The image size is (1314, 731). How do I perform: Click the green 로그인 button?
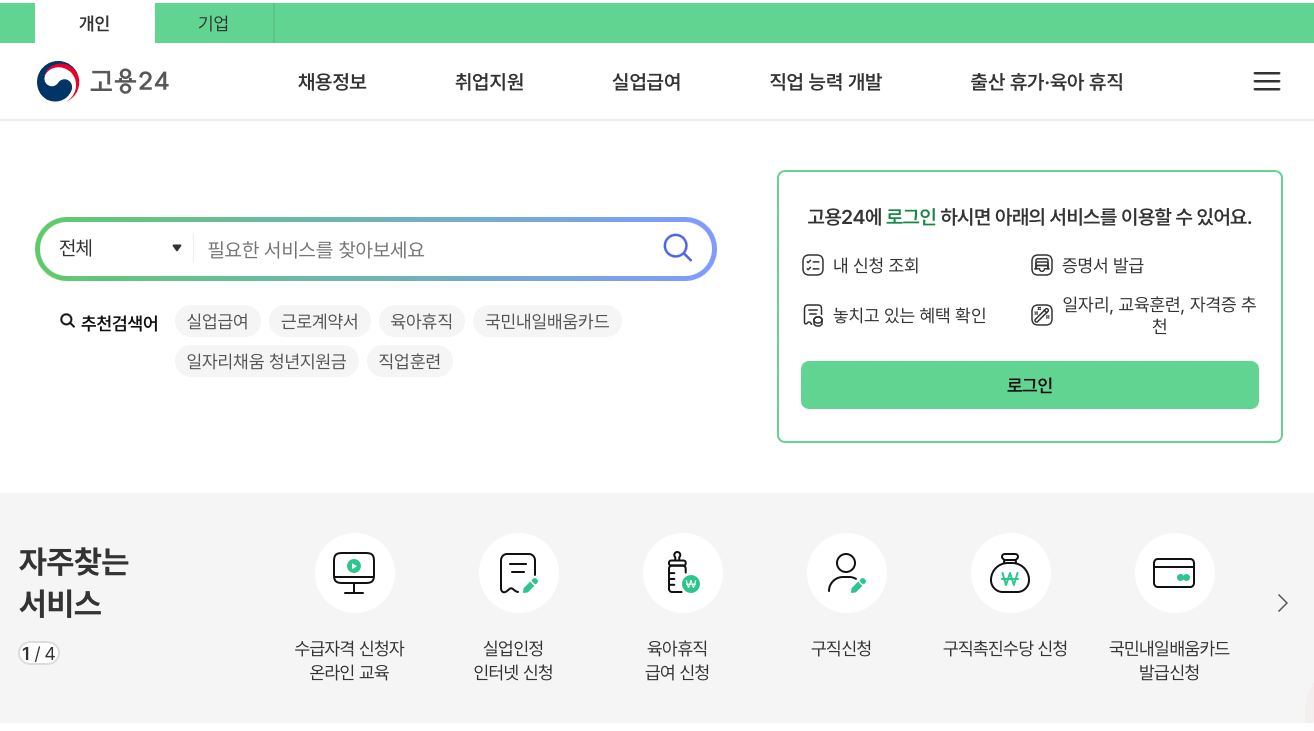tap(1030, 385)
